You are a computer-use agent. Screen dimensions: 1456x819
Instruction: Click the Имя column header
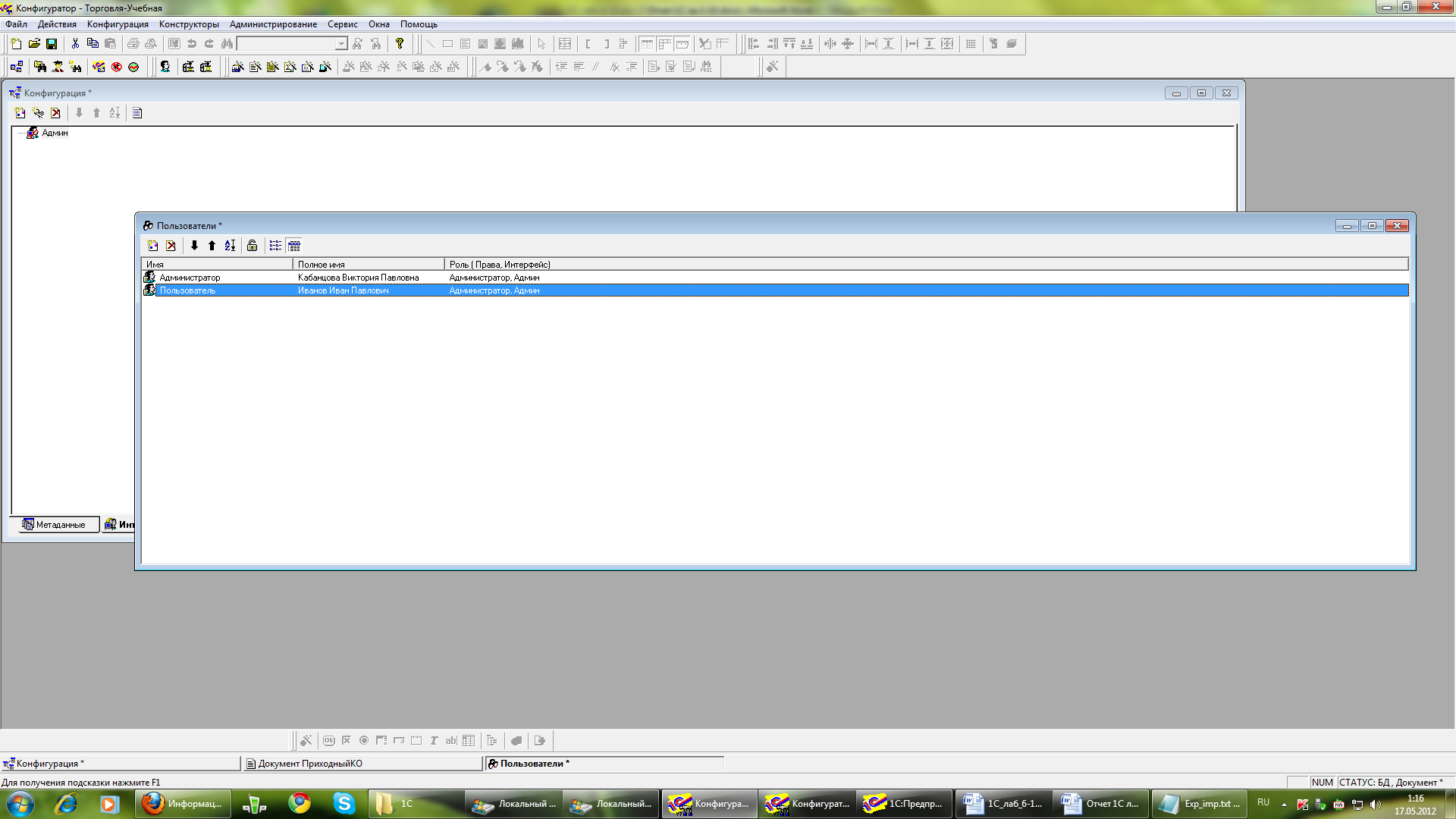pyautogui.click(x=217, y=265)
